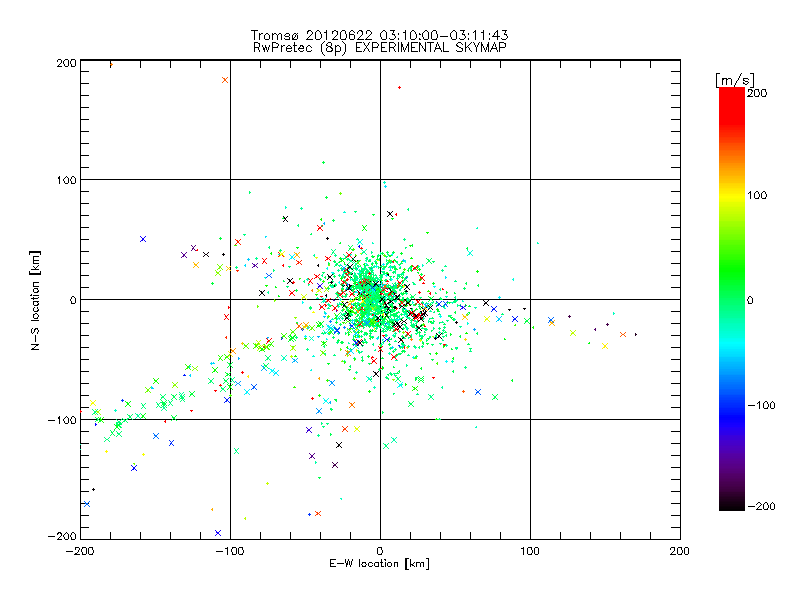Click the y-axis tick label '-100'
This screenshot has height=600, width=800.
tap(62, 420)
